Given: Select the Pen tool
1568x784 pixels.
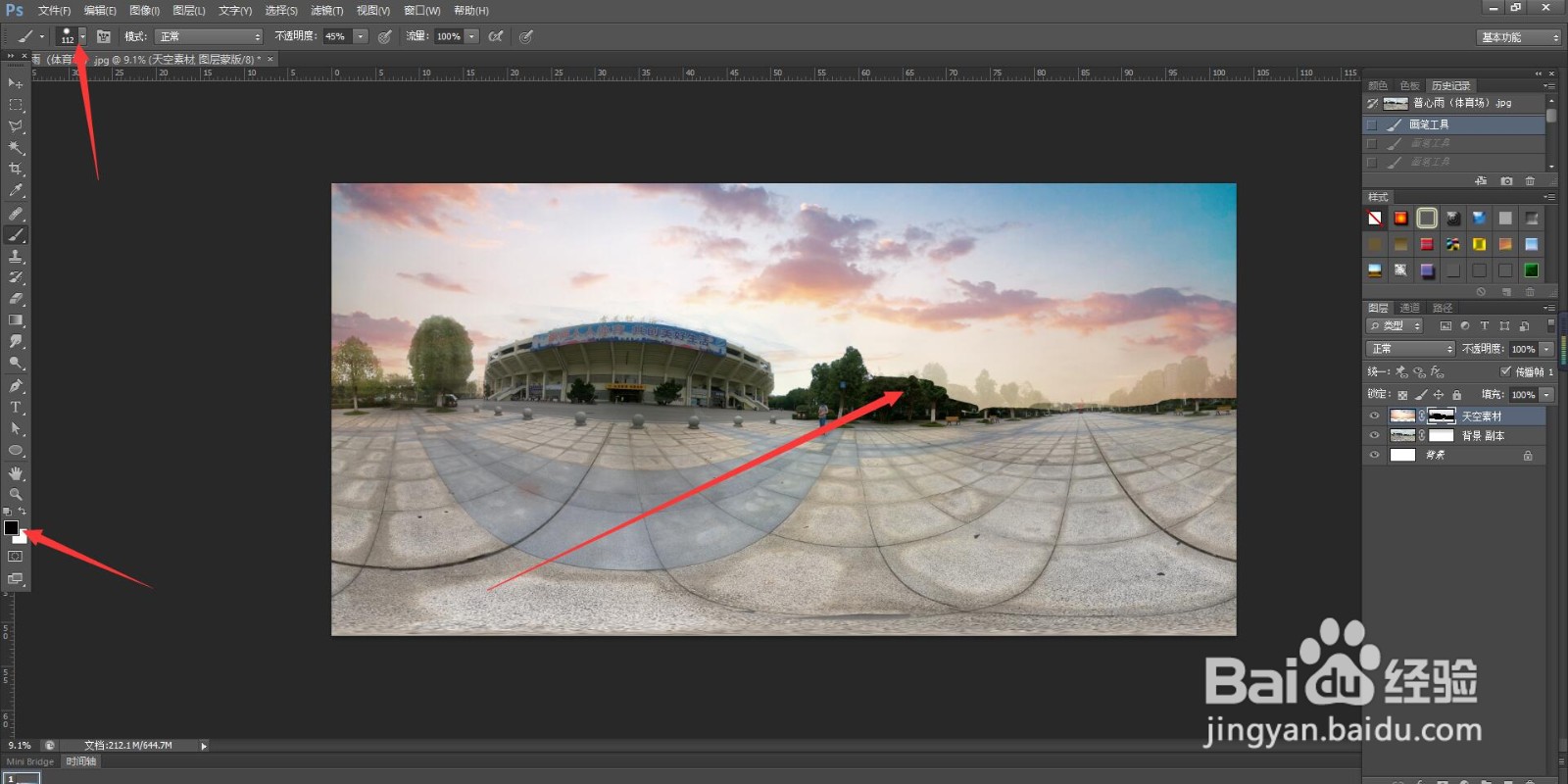Looking at the screenshot, I should (x=15, y=386).
